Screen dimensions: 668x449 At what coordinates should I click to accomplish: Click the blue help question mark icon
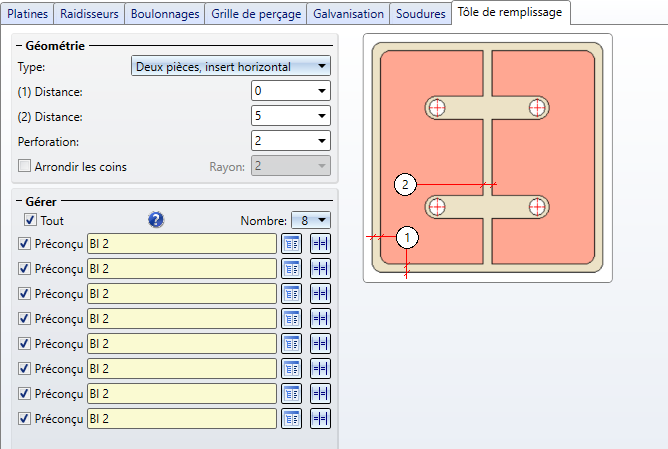tap(155, 220)
